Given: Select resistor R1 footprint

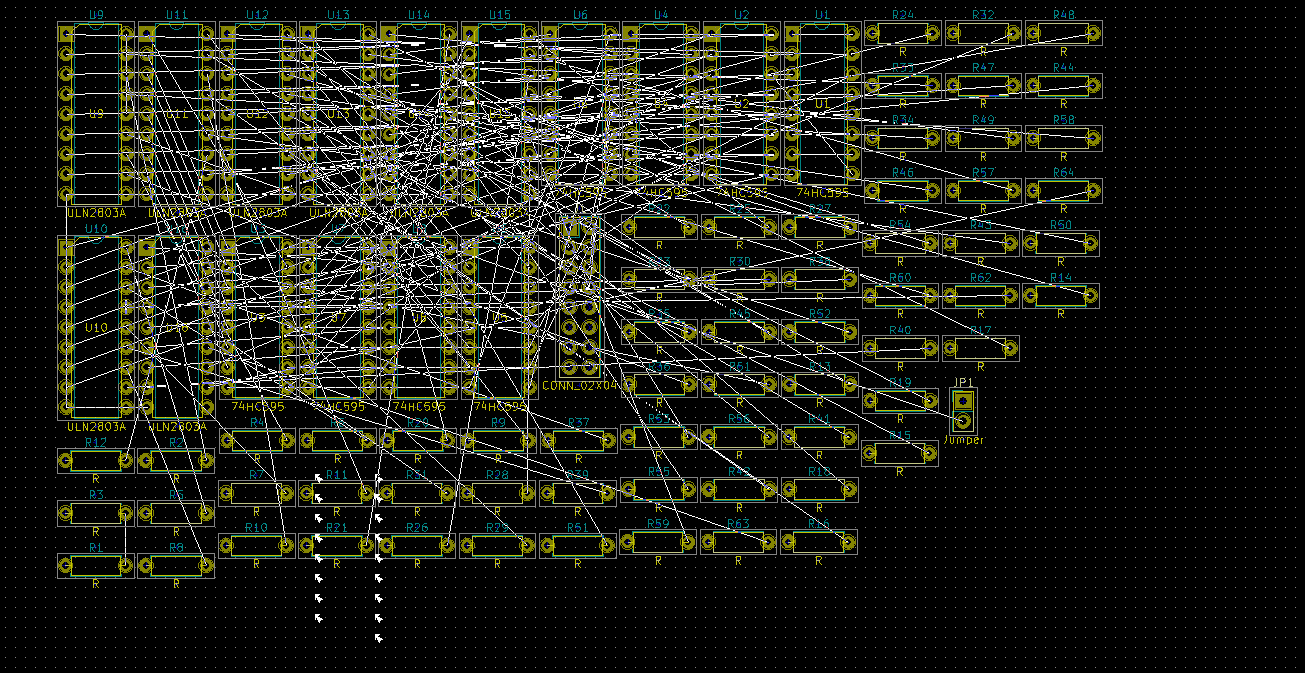Looking at the screenshot, I should tap(96, 565).
